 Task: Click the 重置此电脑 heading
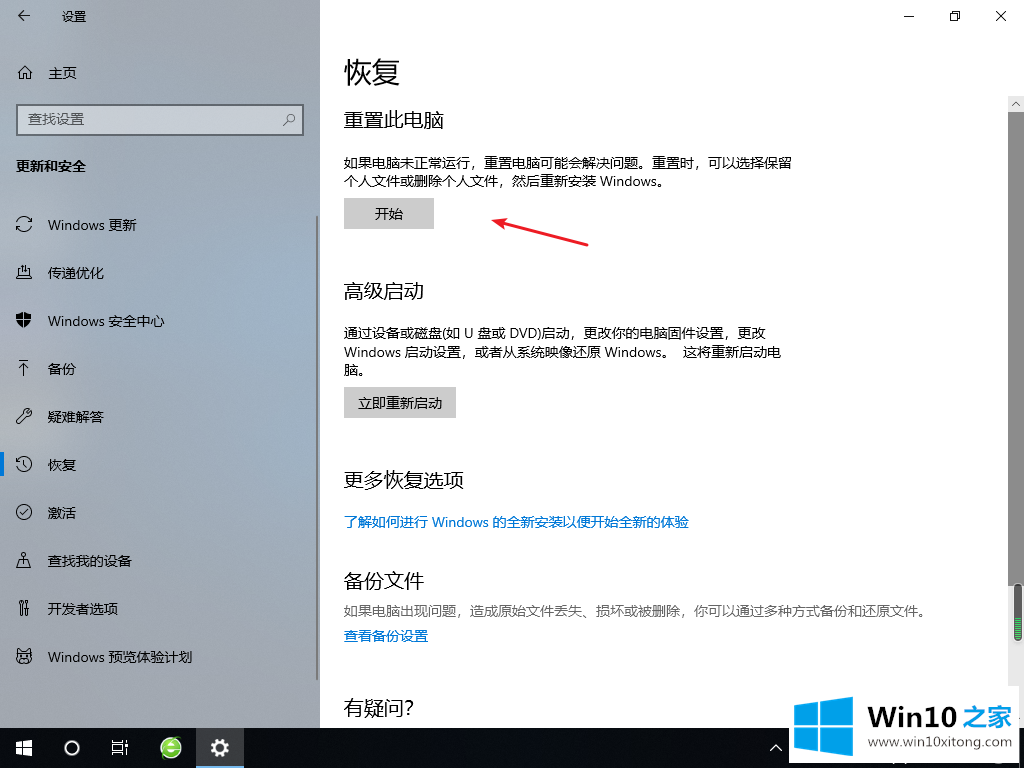click(393, 120)
